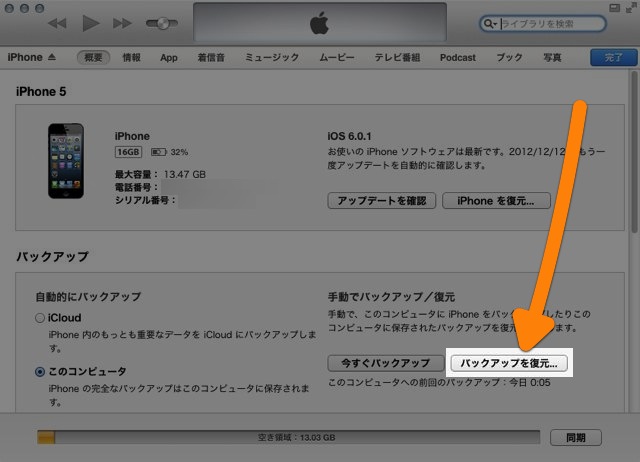This screenshot has width=640, height=462.
Task: Click the シリアル番号 label
Action: click(145, 200)
